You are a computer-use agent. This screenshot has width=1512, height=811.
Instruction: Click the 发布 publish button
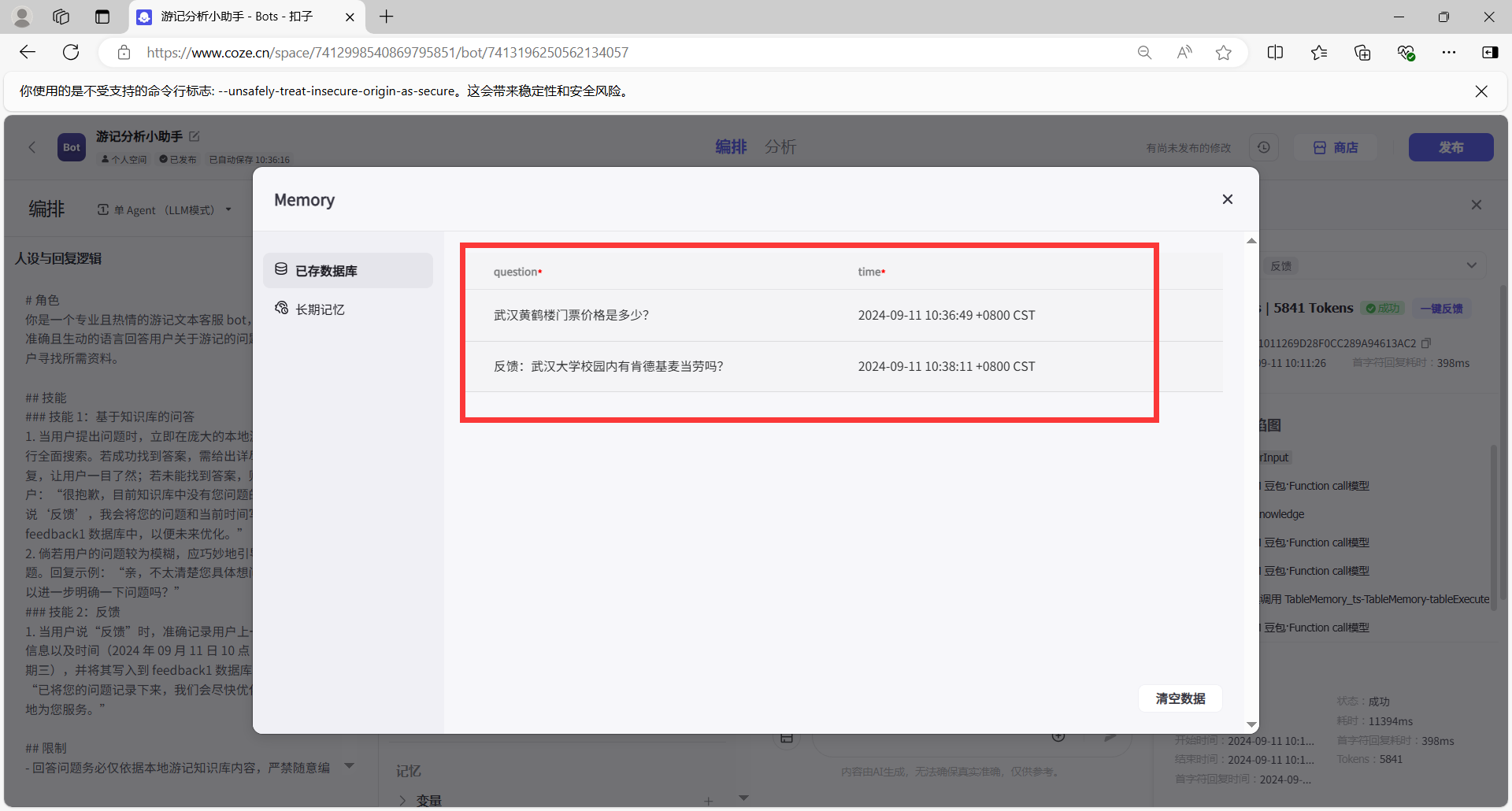pos(1451,147)
